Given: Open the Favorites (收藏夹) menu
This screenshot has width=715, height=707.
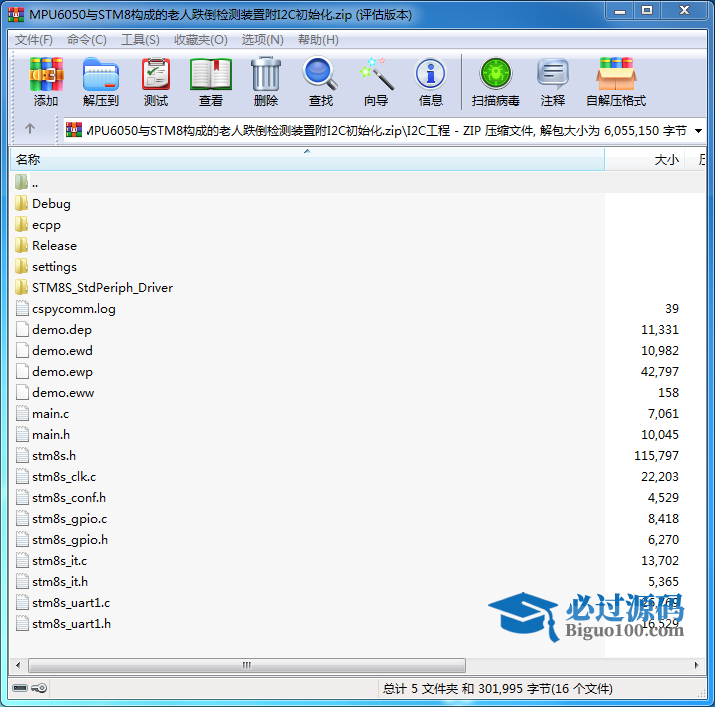Looking at the screenshot, I should point(200,40).
